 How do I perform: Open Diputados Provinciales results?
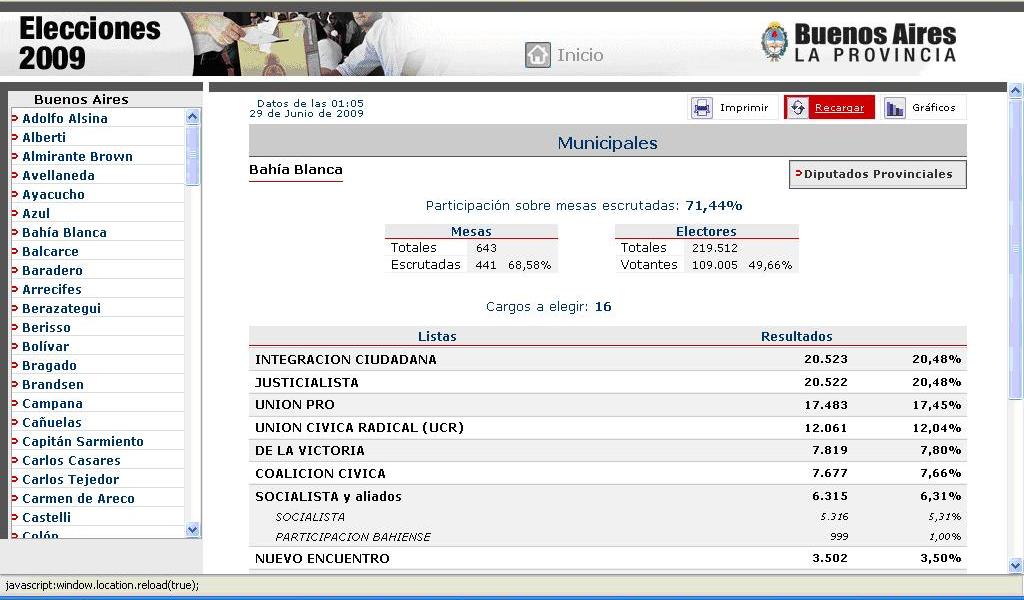coord(878,174)
